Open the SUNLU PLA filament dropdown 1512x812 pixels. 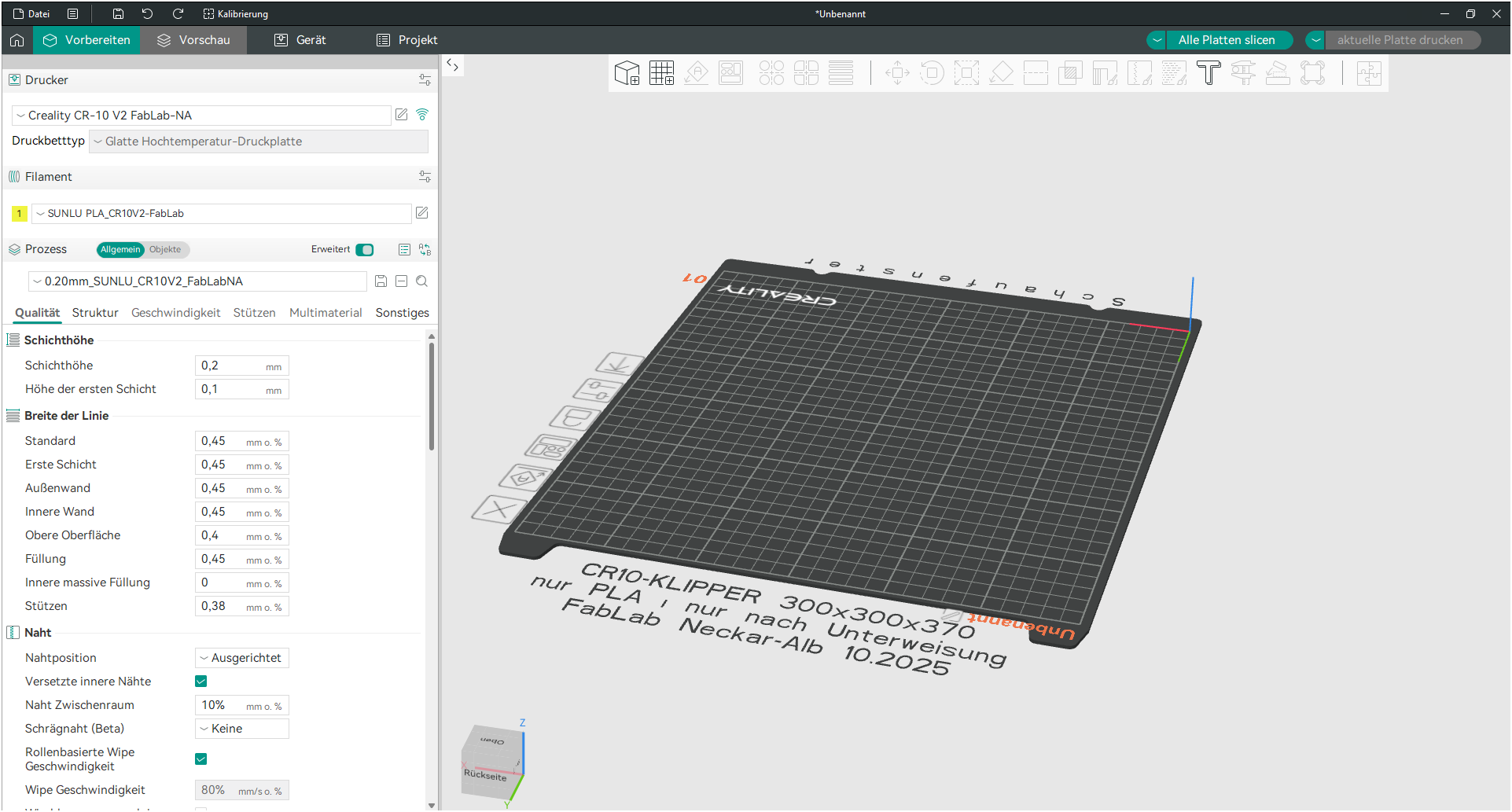click(221, 214)
